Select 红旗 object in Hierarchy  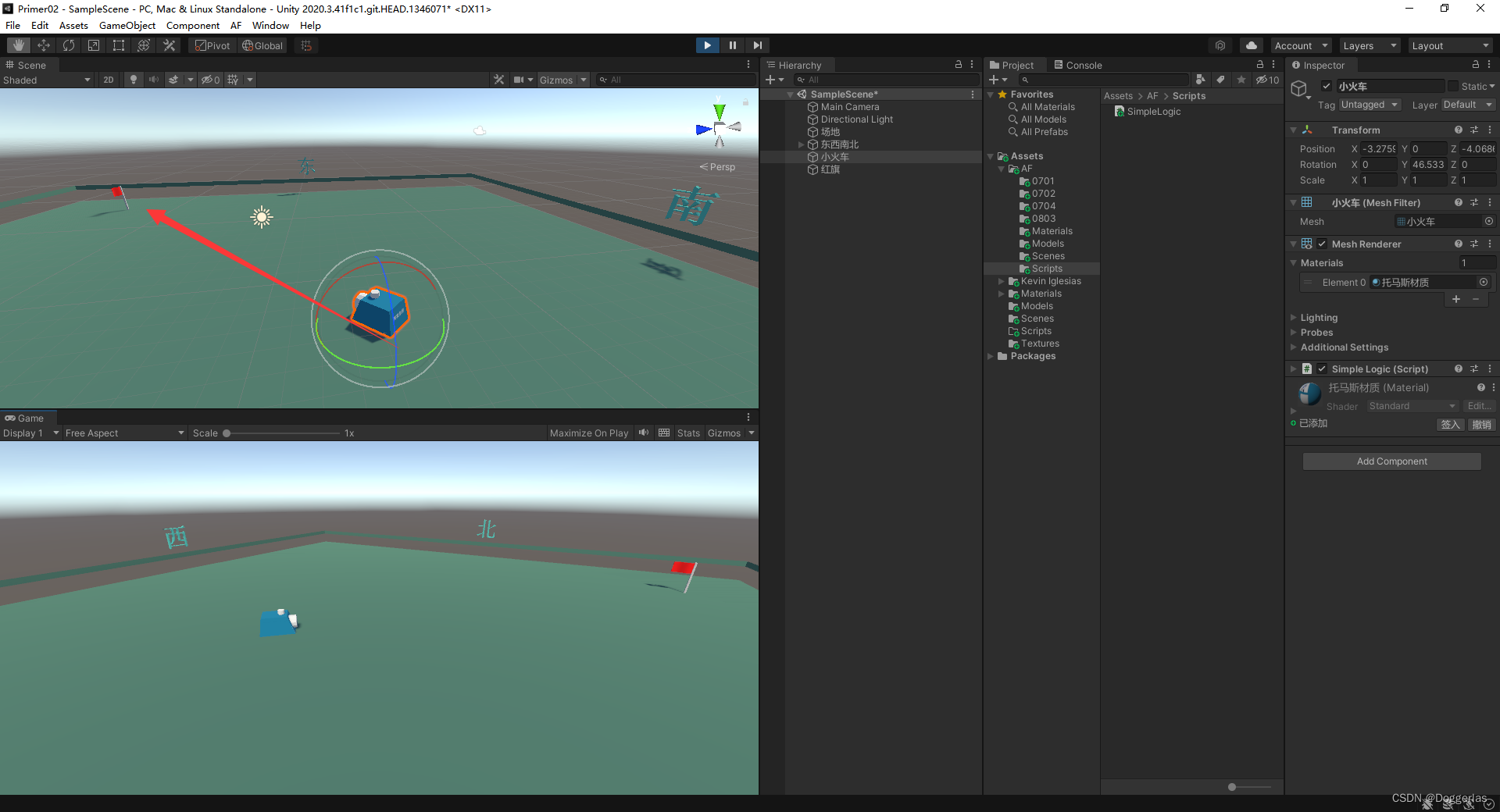click(x=830, y=169)
